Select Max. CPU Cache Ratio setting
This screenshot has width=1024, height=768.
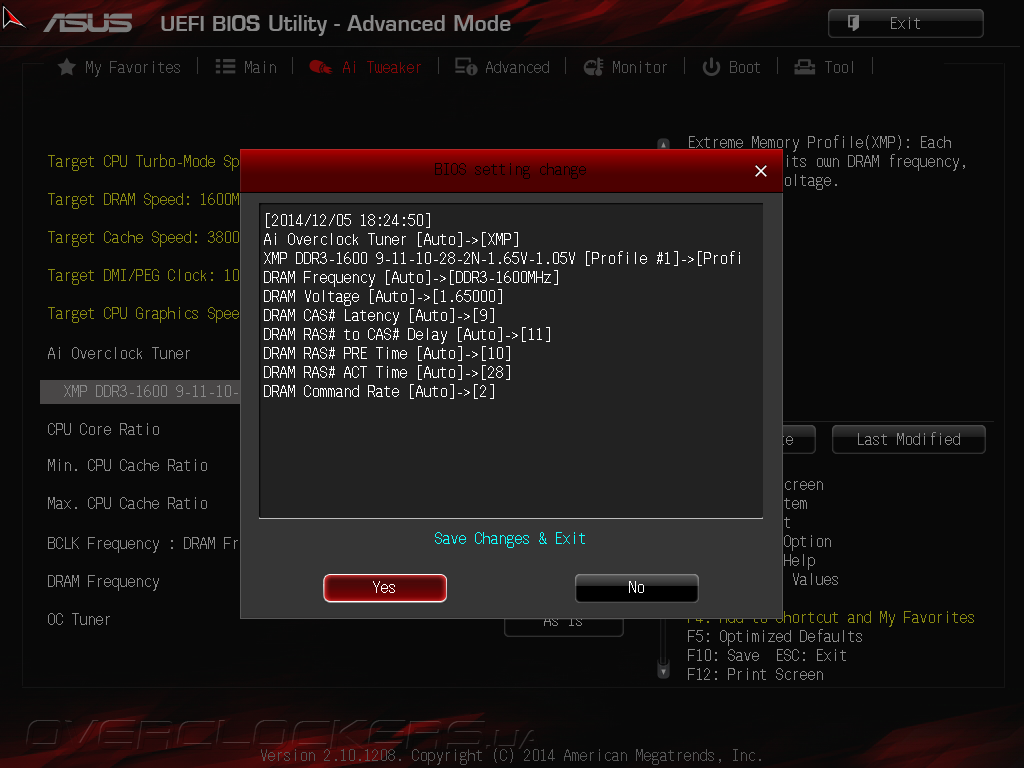(127, 504)
